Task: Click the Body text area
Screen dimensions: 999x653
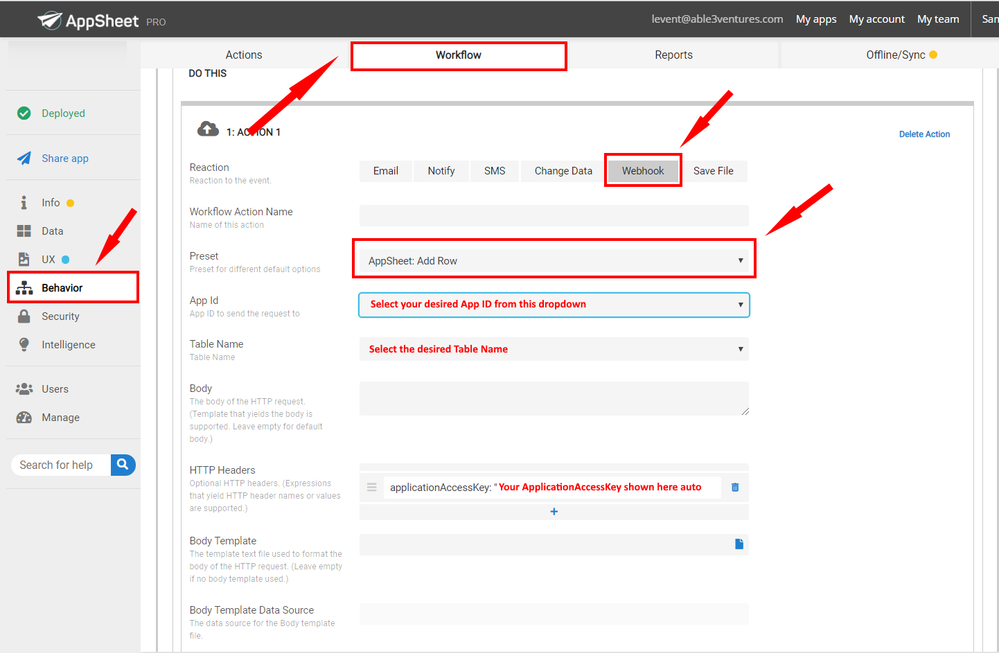Action: (x=554, y=398)
